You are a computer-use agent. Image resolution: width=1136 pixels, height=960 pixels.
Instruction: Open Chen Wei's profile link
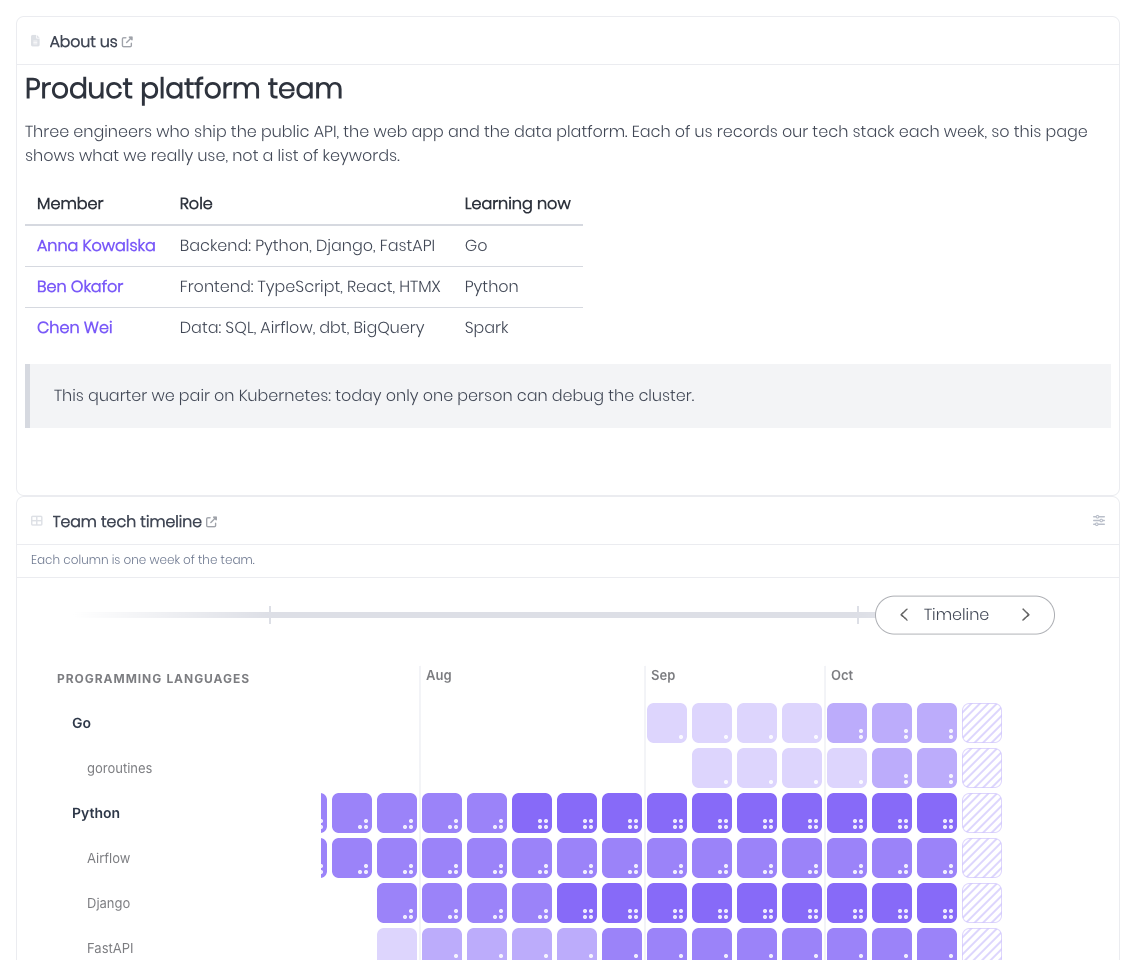coord(75,327)
